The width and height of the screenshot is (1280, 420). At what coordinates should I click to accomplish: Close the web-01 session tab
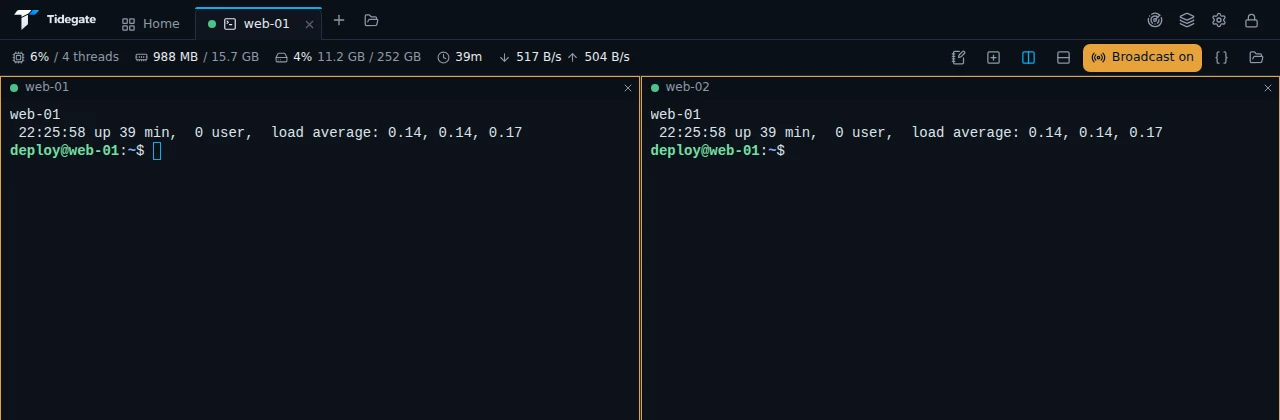click(309, 24)
